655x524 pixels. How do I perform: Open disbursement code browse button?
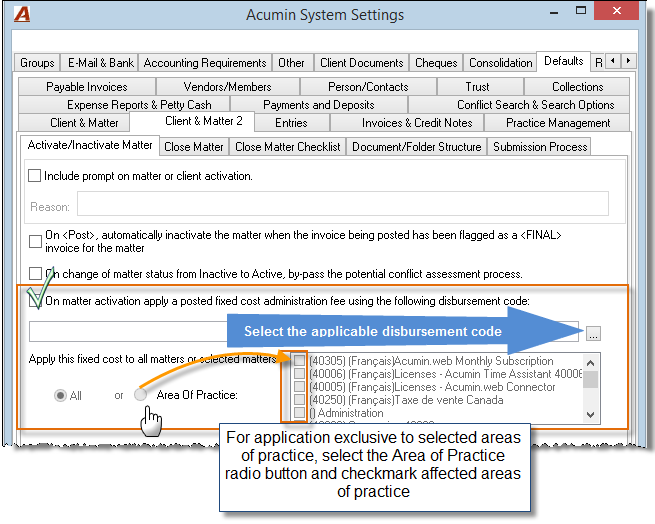point(593,333)
